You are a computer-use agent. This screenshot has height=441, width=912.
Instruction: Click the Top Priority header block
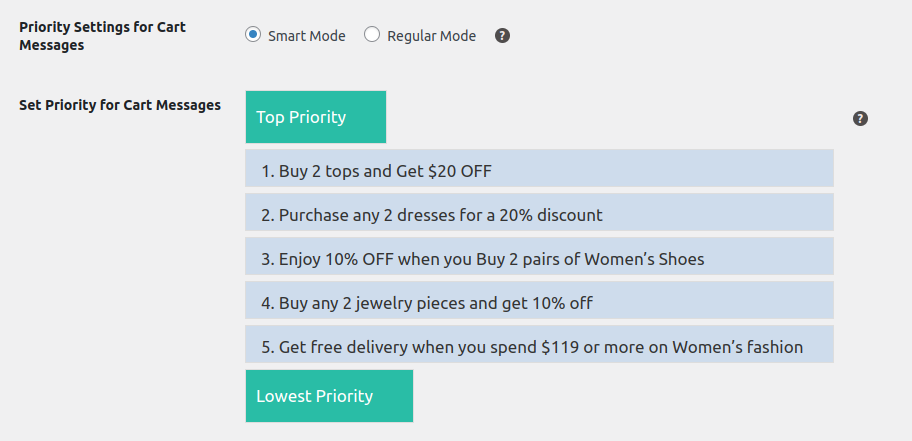[x=316, y=117]
